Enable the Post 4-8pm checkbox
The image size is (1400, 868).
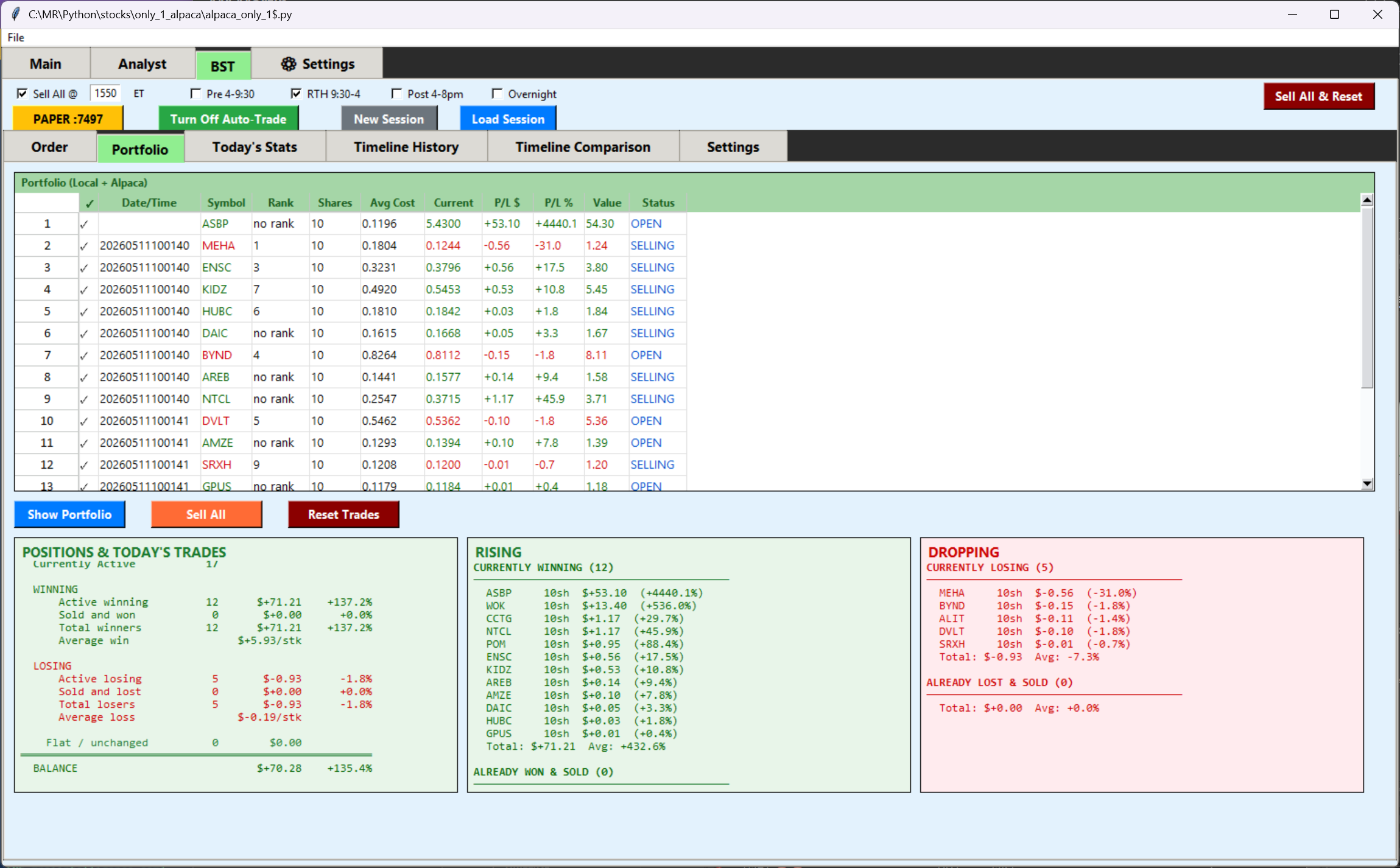tap(396, 93)
